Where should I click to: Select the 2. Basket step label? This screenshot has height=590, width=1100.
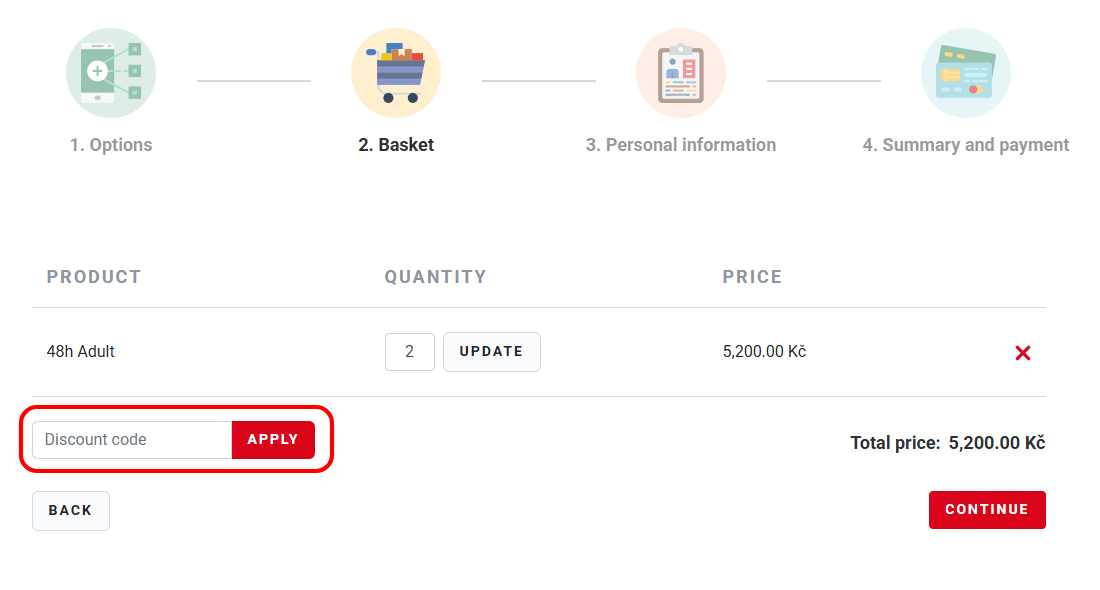(x=395, y=144)
